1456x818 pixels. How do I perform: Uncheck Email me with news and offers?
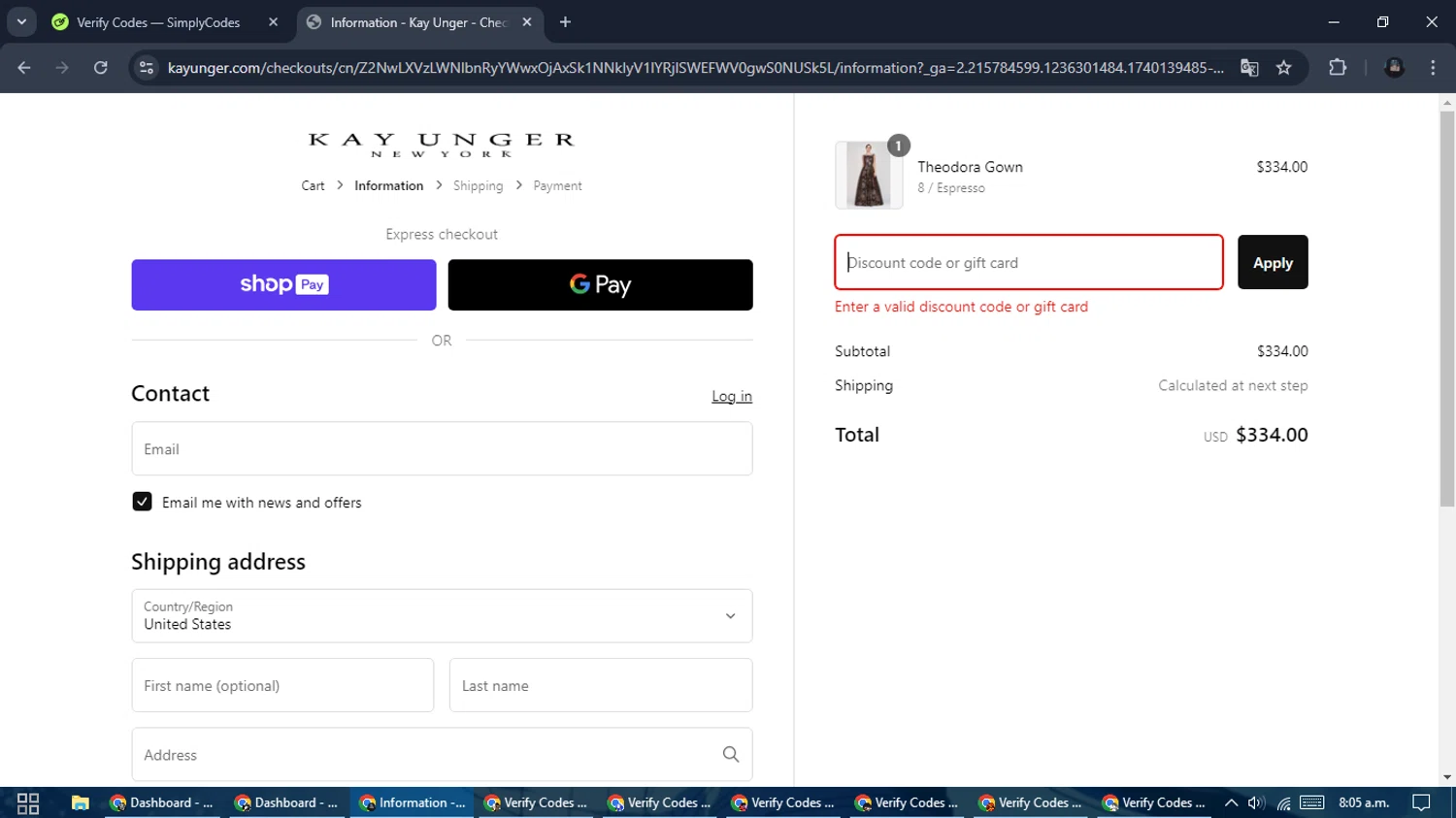(142, 502)
